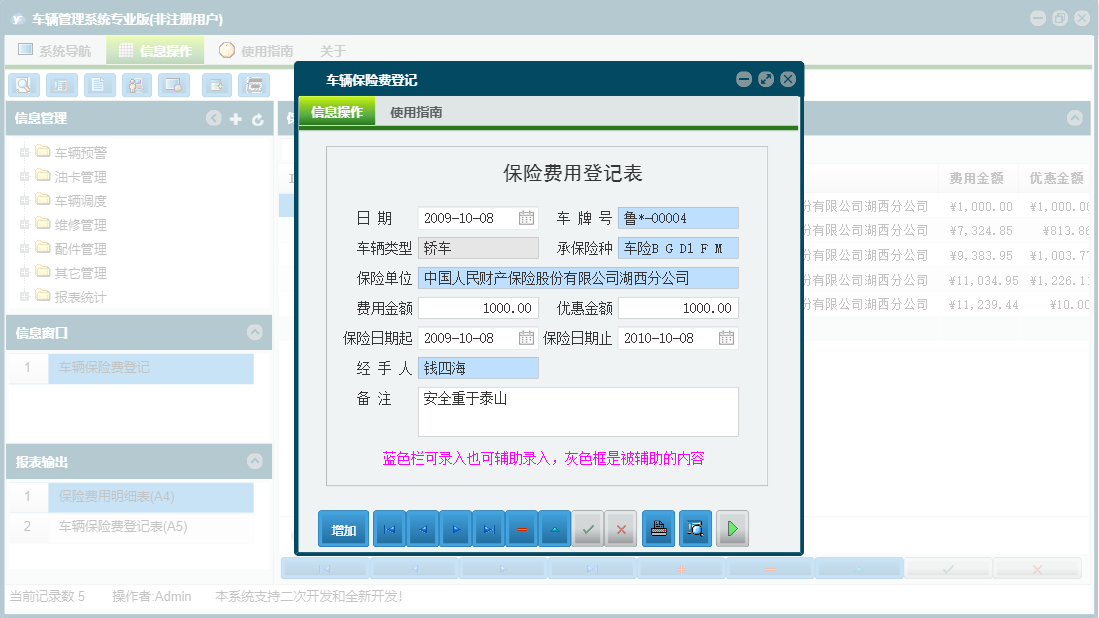Delete the current record using the red minus icon
This screenshot has height=618, width=1099.
tap(522, 528)
